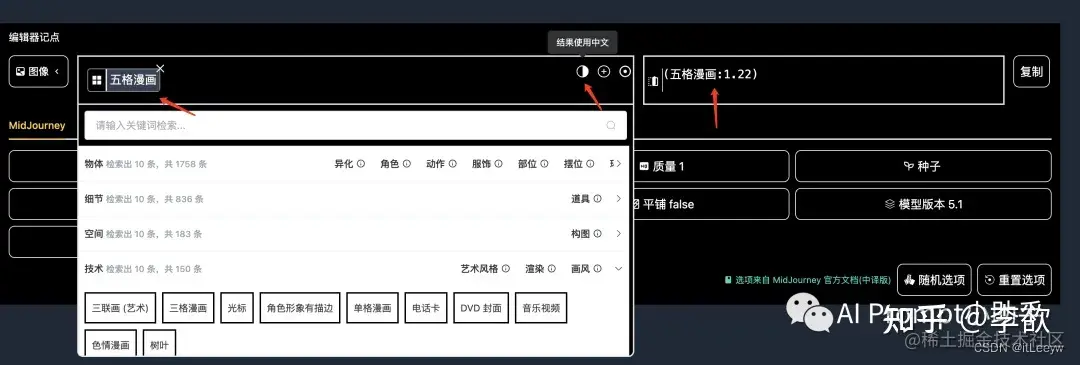The height and width of the screenshot is (365, 1080).
Task: Select the 角色 sub-category
Action: coord(389,164)
